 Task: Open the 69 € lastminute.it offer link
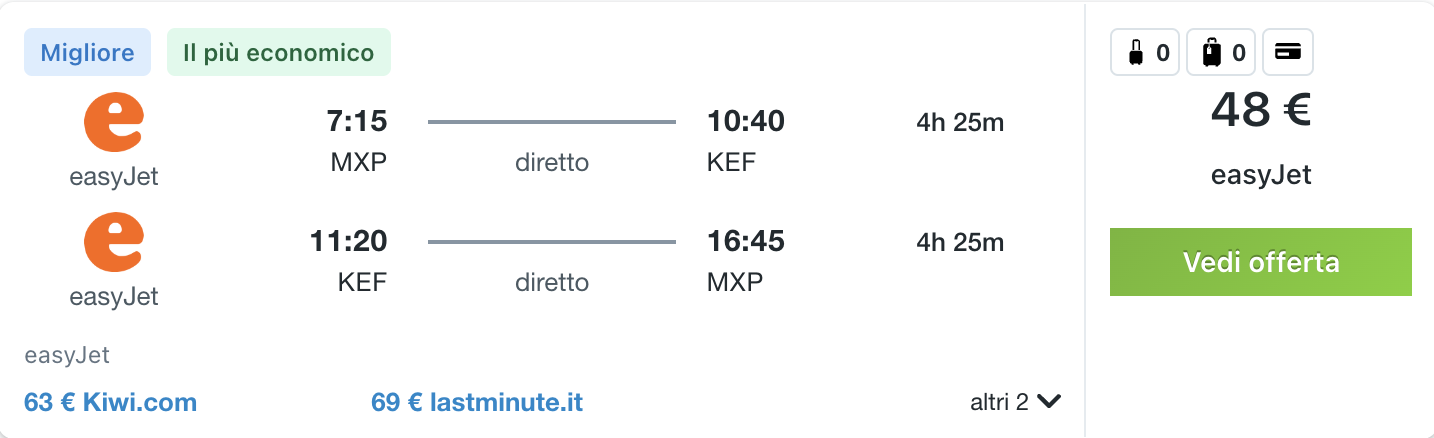(477, 403)
